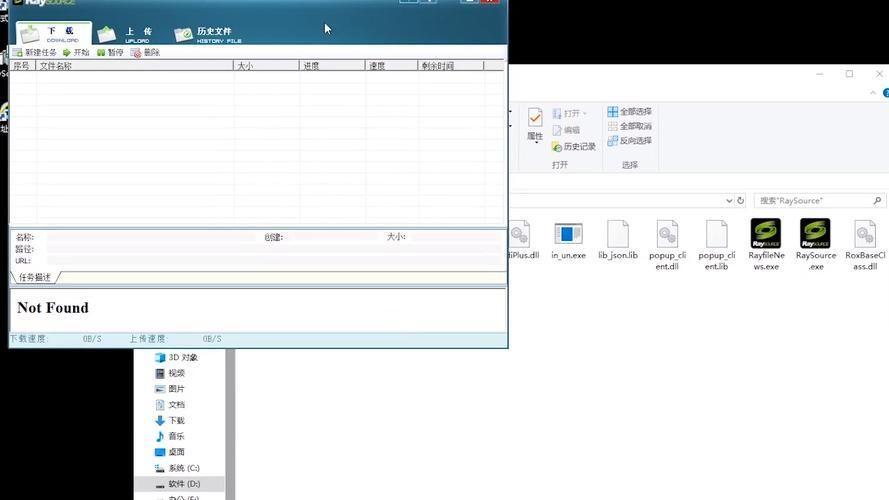Screen dimensions: 889x500
Task: Sort by 序号 column header
Action: (x=23, y=66)
